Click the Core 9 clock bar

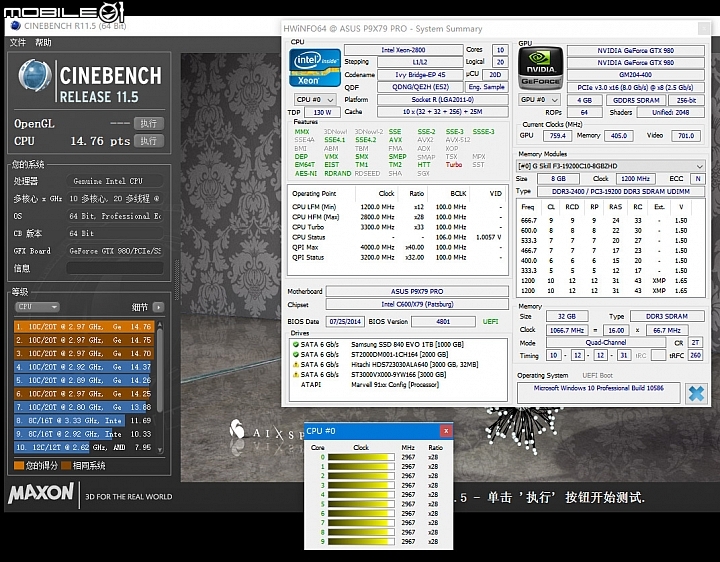click(x=361, y=542)
